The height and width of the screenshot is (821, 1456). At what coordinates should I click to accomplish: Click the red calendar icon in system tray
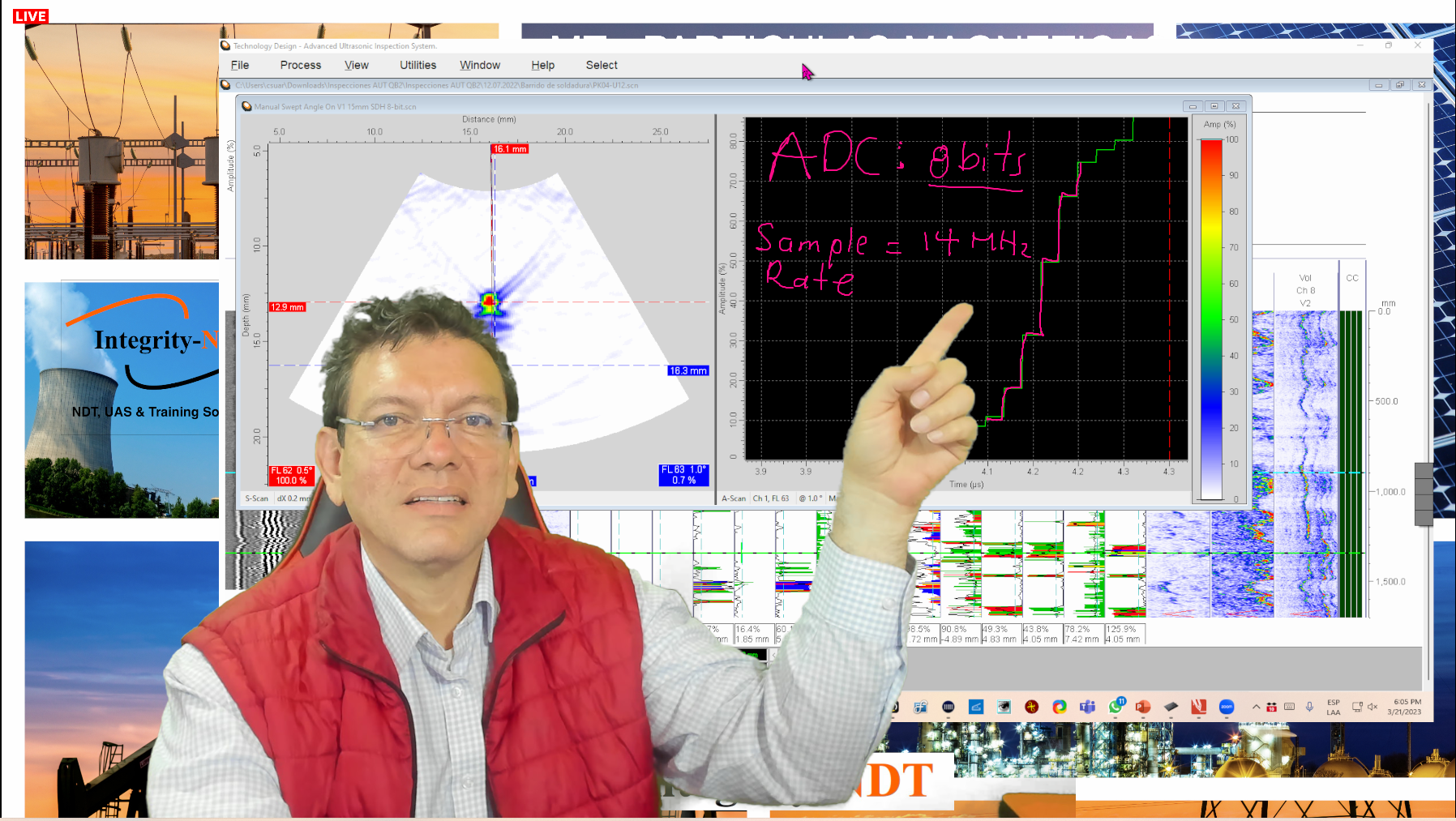tap(1271, 707)
